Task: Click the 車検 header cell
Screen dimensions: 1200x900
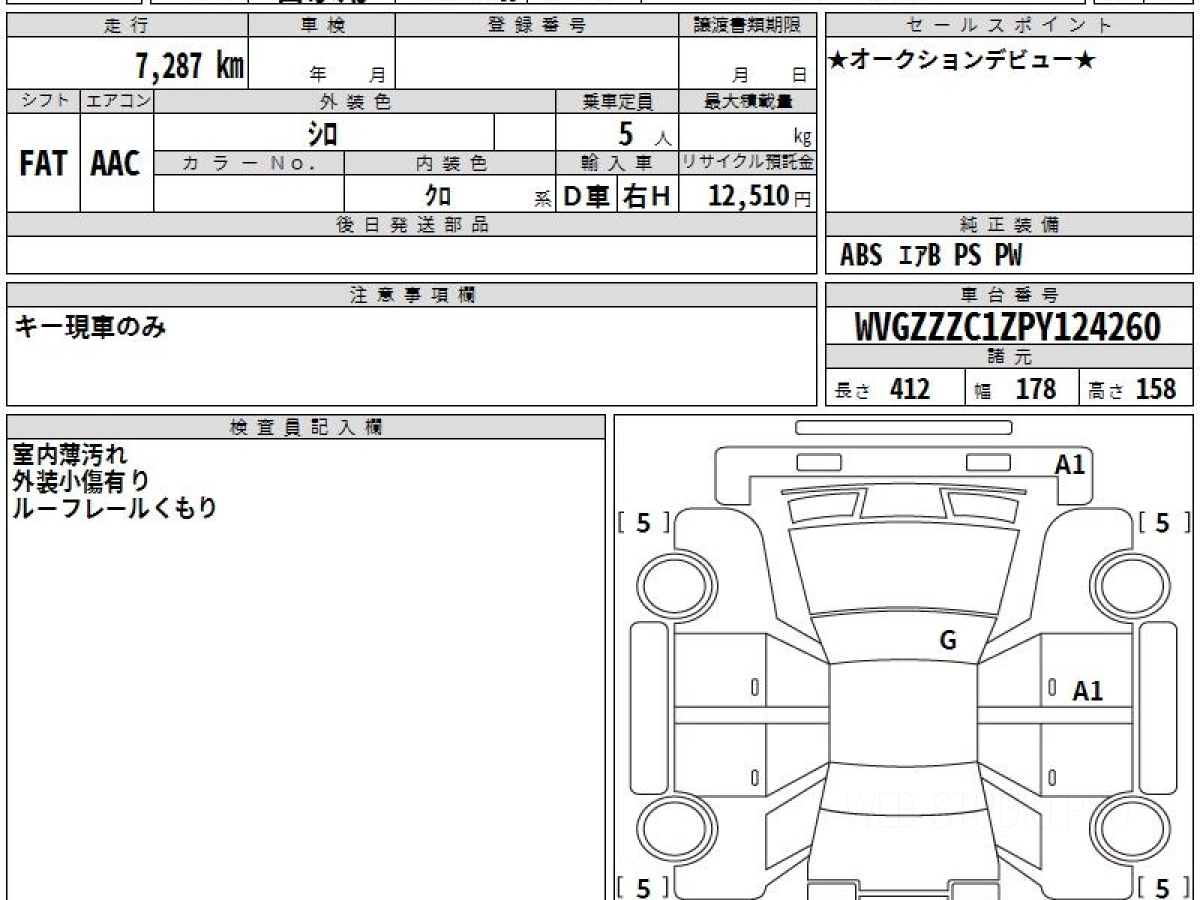Action: coord(321,26)
